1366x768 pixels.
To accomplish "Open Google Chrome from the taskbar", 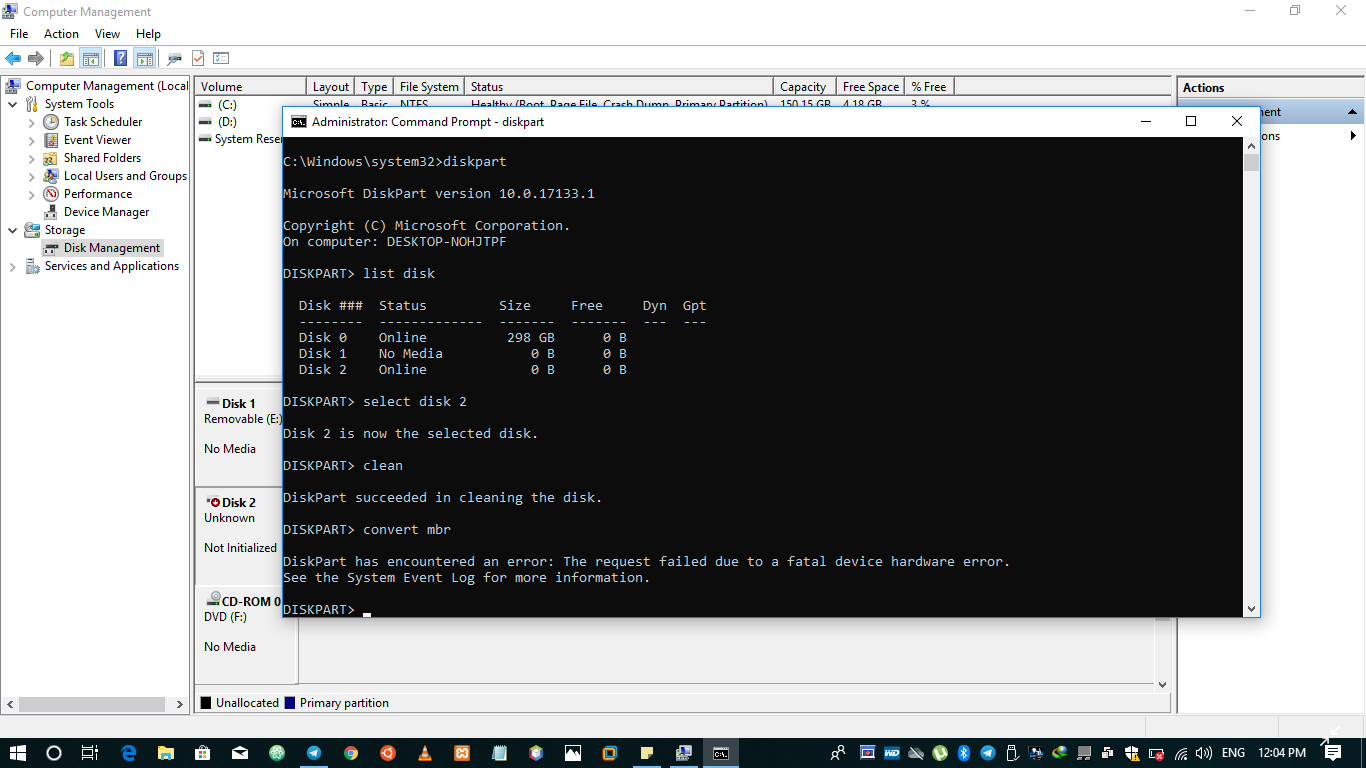I will [351, 753].
